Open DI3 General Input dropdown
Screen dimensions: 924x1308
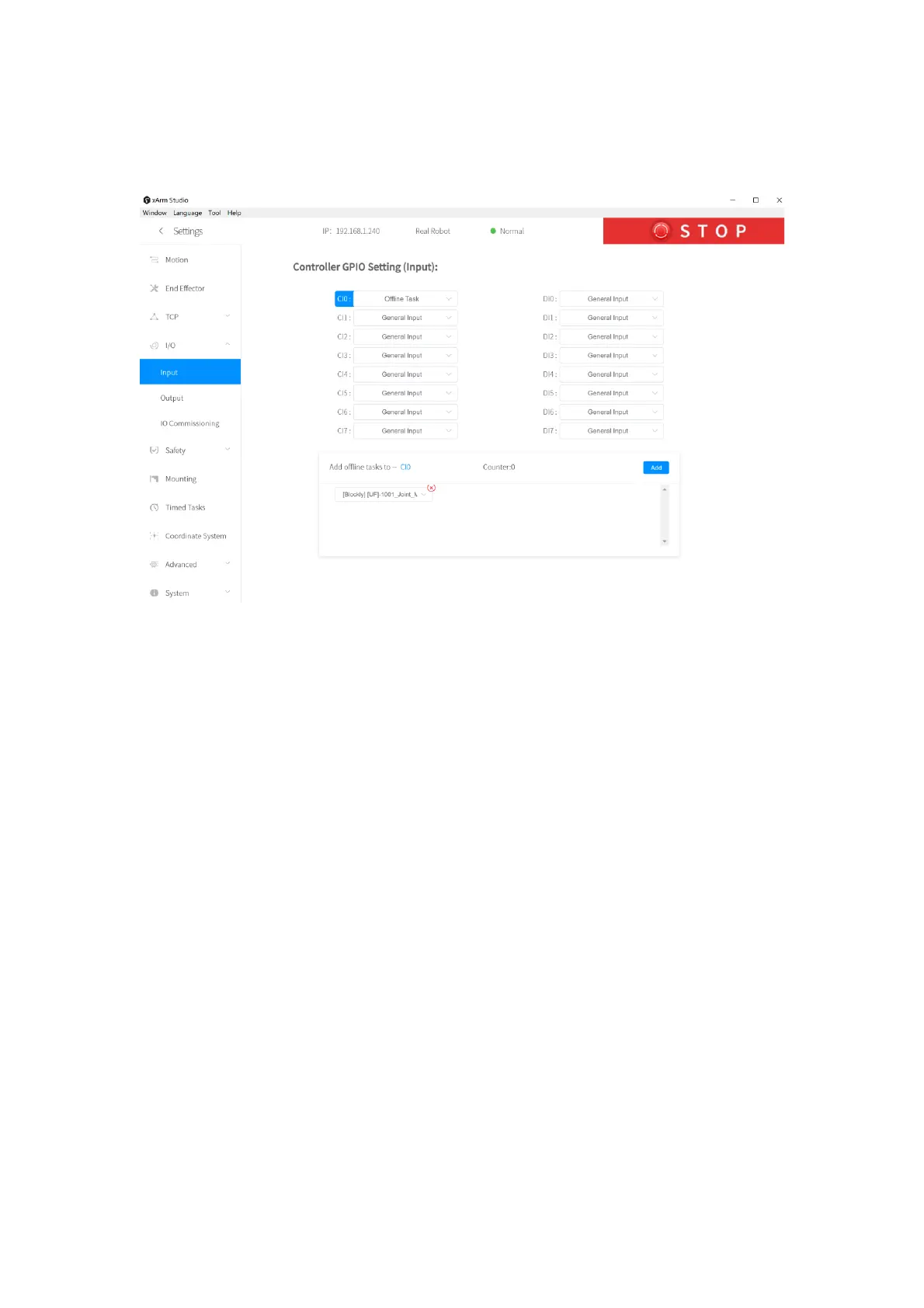(x=612, y=356)
